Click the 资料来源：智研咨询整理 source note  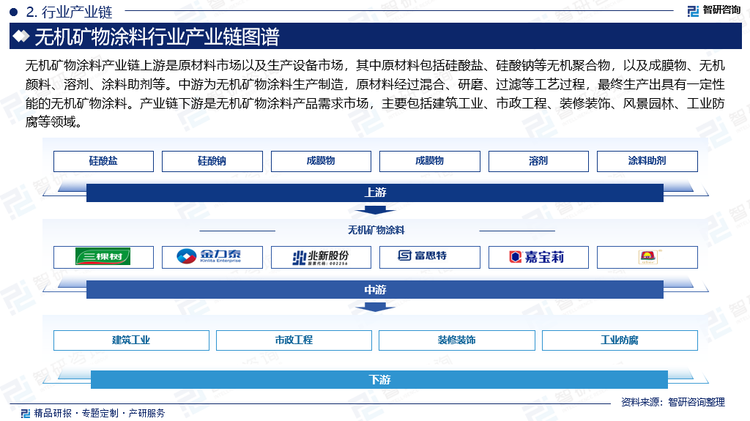click(x=673, y=402)
